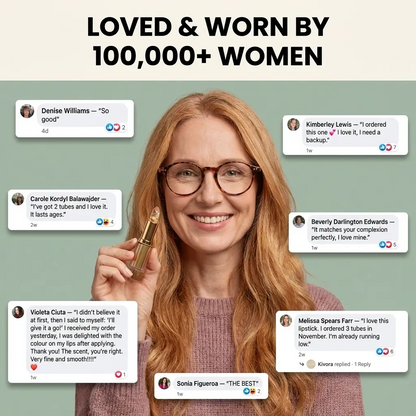The height and width of the screenshot is (416, 416).
Task: Expand the Kivora replied 1 Reply thread
Action: (x=344, y=364)
